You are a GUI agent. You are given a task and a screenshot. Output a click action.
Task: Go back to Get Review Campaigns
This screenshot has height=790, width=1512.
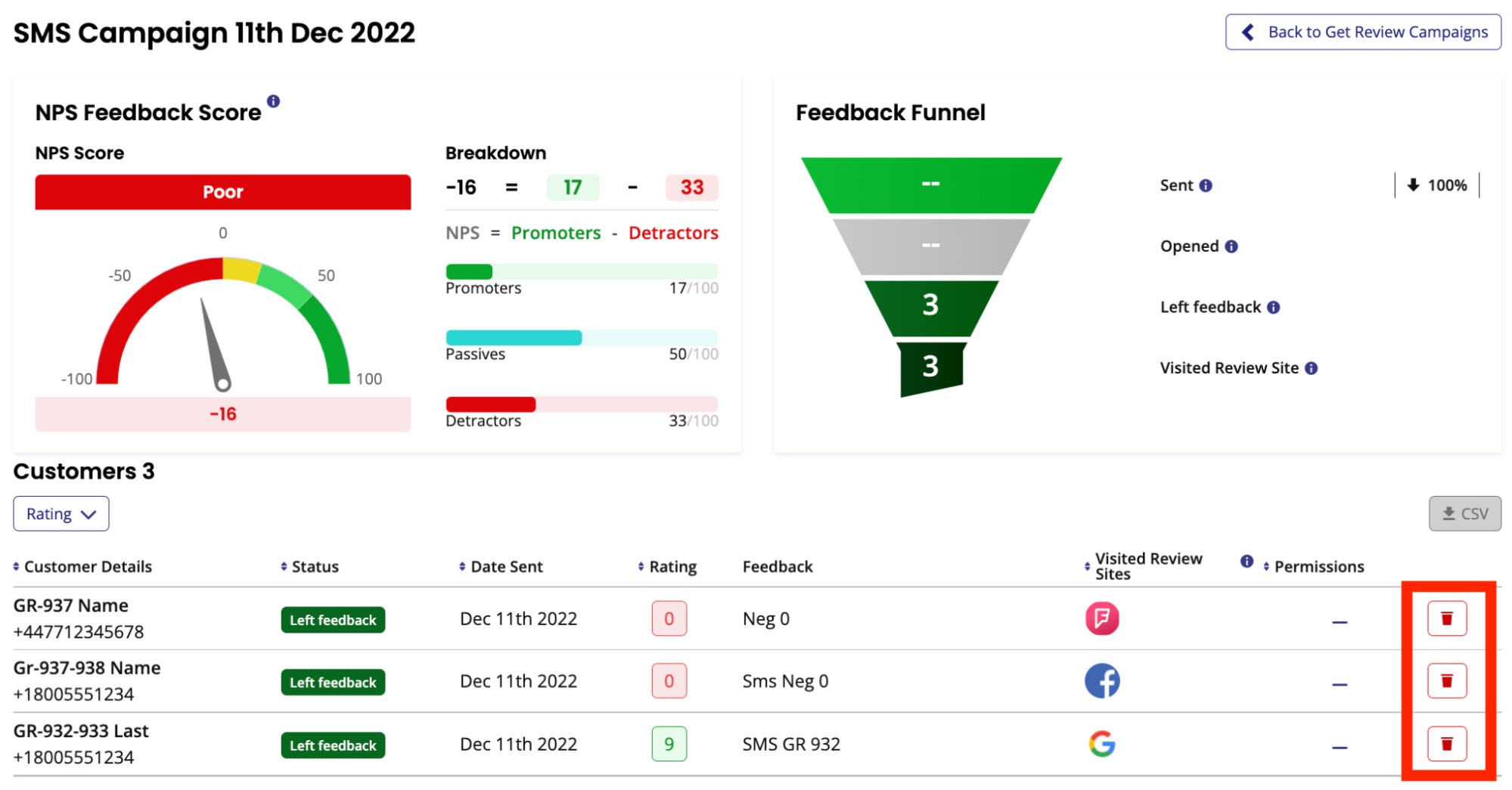point(1363,32)
